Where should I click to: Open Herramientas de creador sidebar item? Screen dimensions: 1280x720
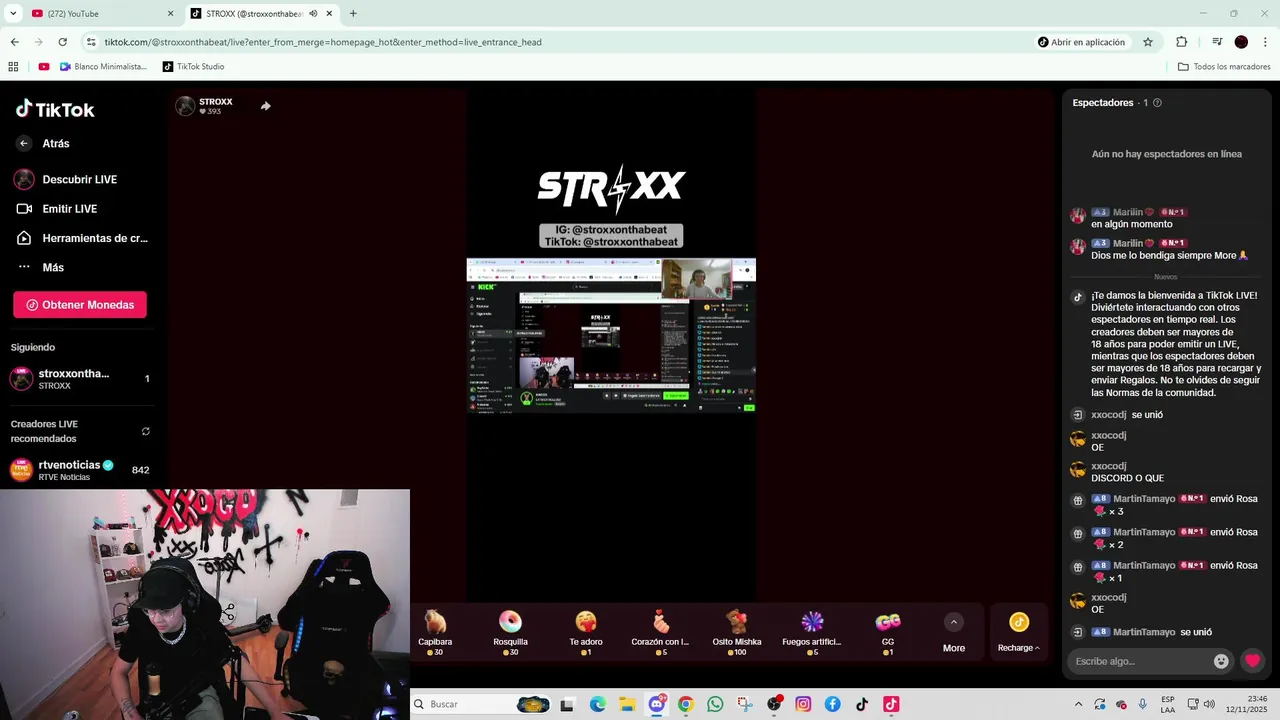point(80,238)
